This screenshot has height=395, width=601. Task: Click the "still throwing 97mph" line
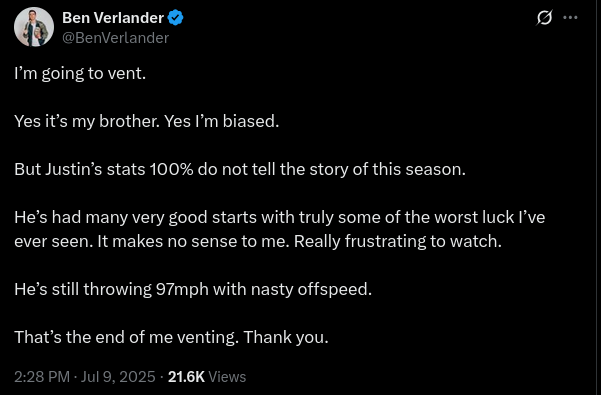tap(193, 289)
